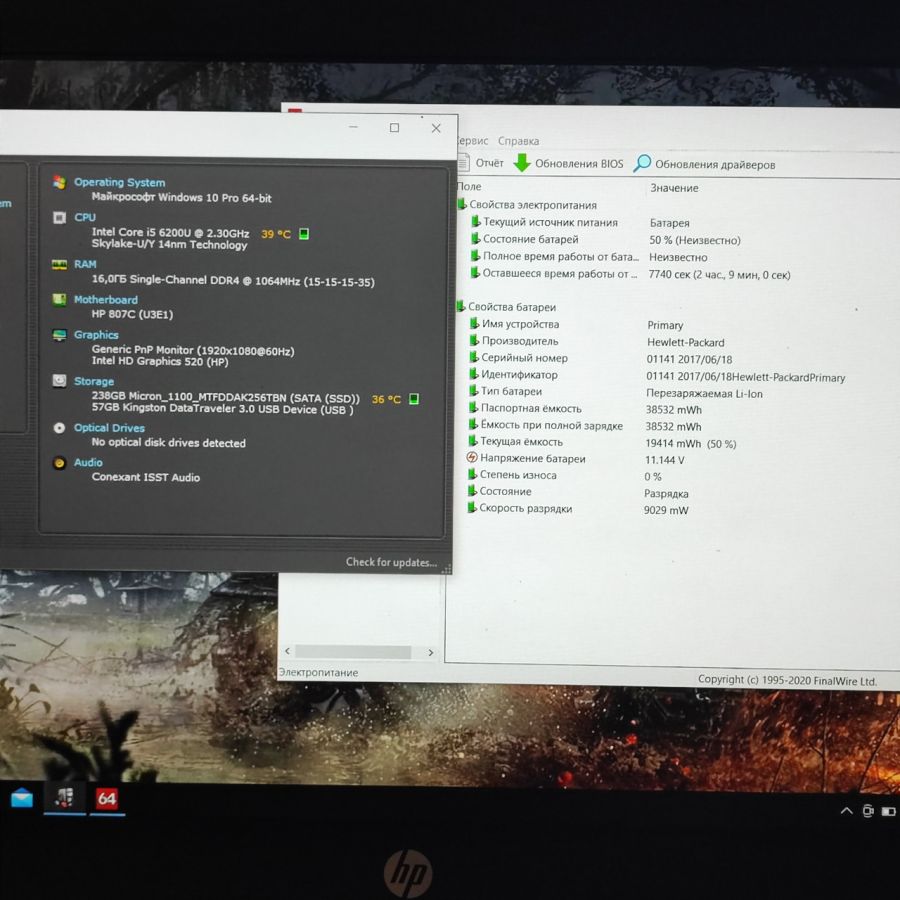Select the Свойства электропитания group row

click(x=527, y=205)
